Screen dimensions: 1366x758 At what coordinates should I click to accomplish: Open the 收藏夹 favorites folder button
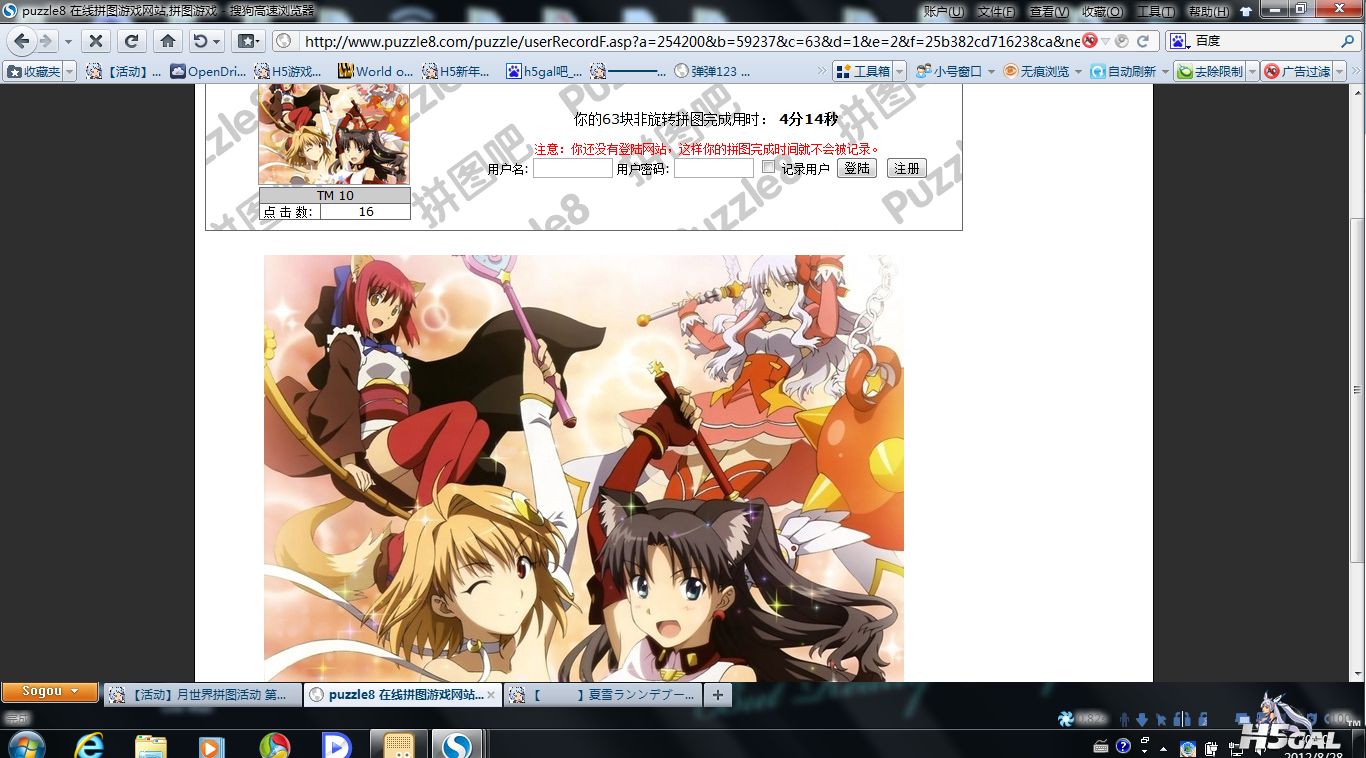[34, 71]
